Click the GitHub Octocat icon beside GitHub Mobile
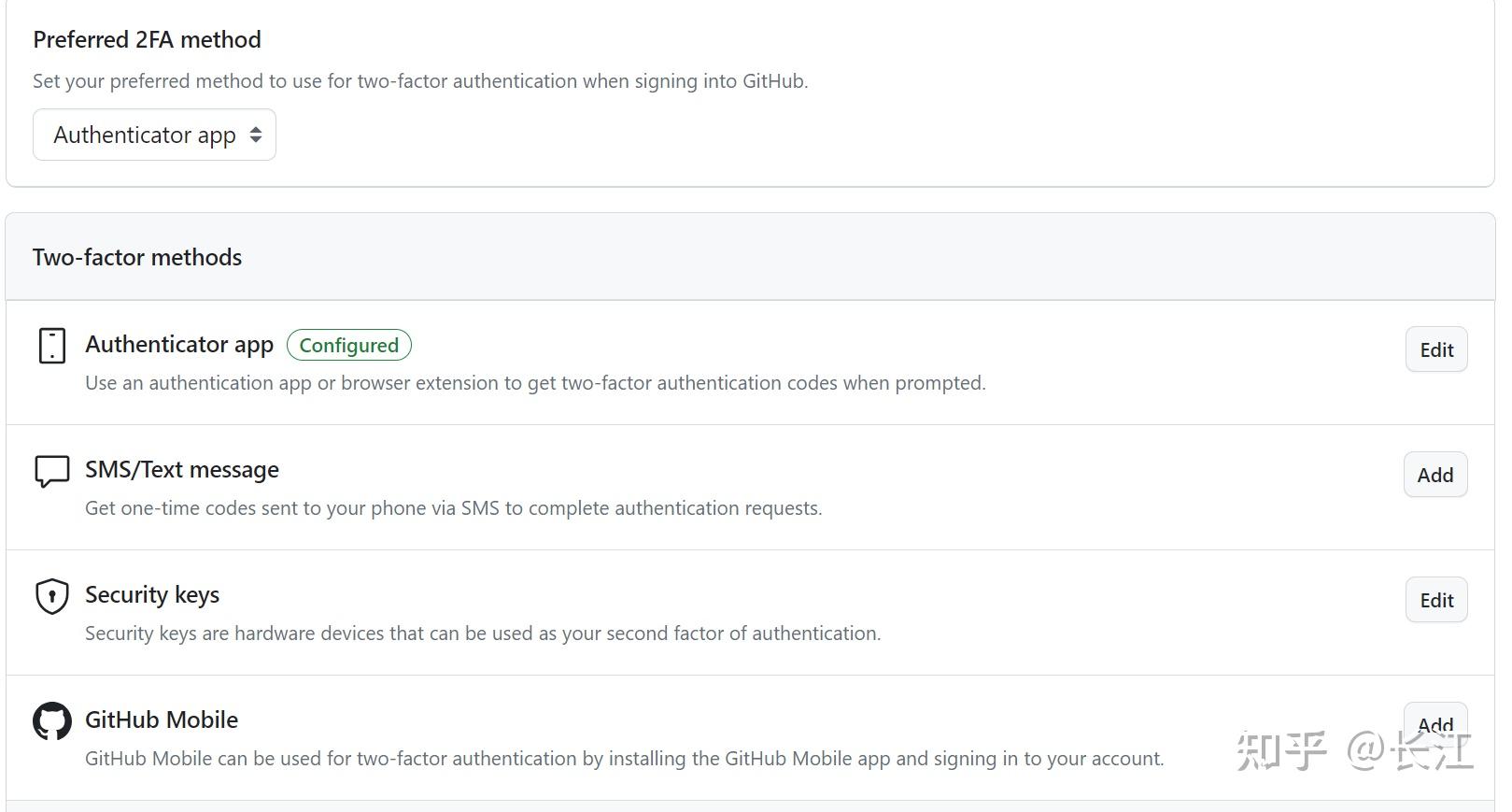The image size is (1512, 812). coord(51,720)
